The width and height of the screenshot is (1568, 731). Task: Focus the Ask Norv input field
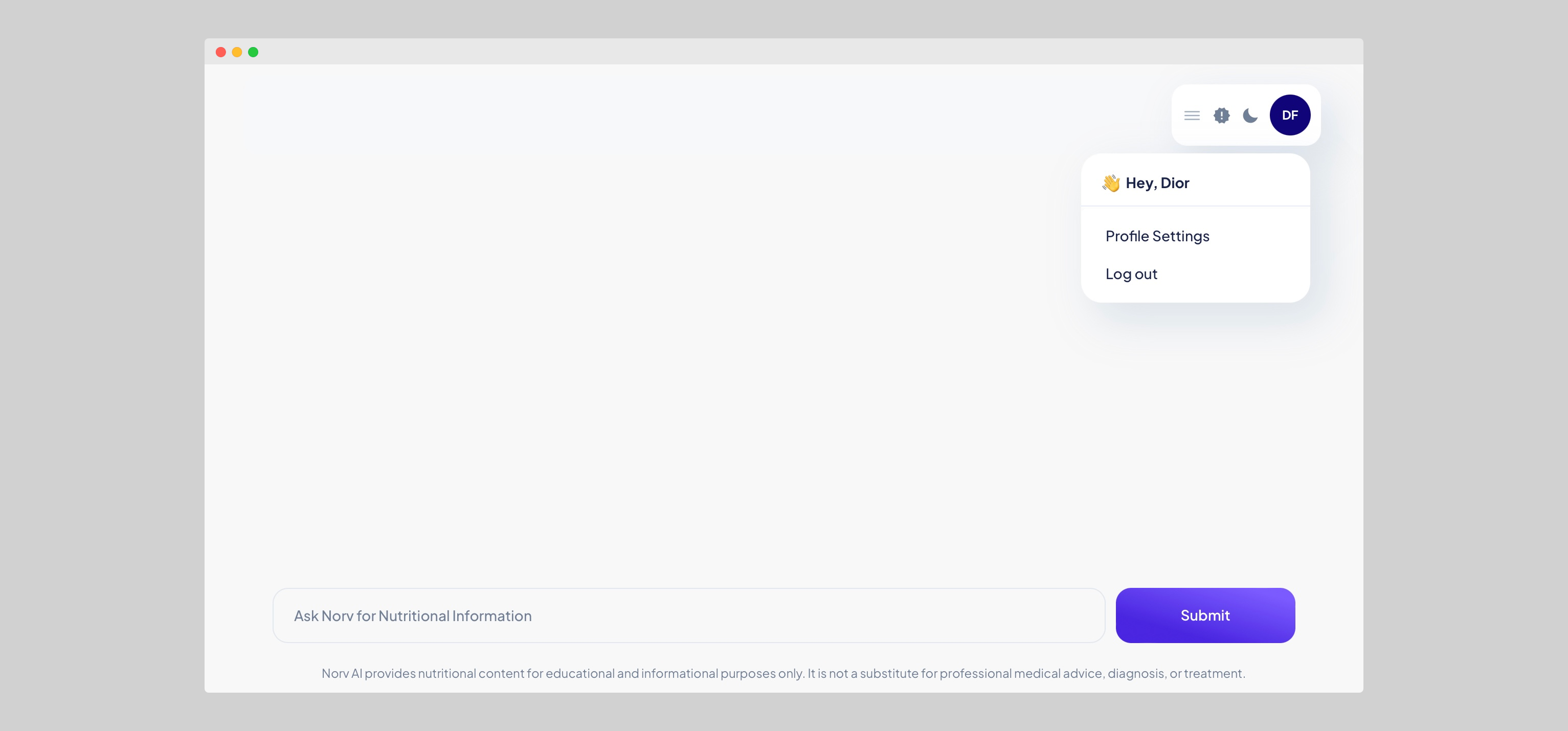(688, 615)
